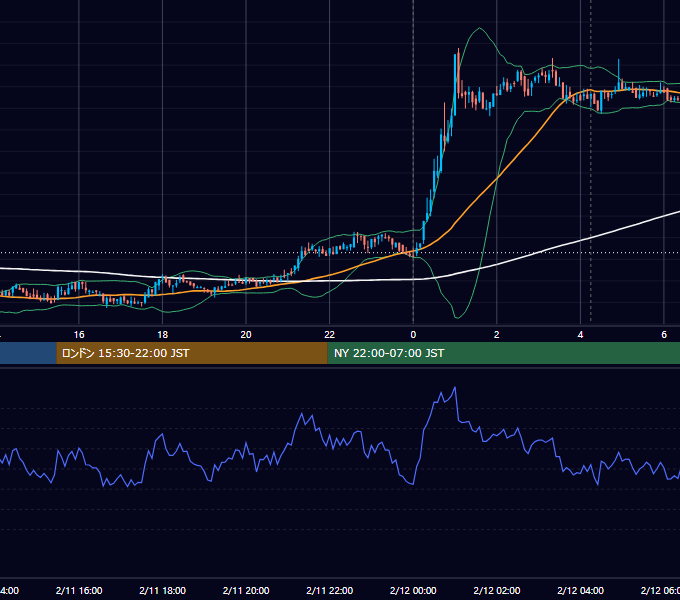The image size is (680, 600).
Task: Click the 2/11 20:00 time label
Action: pyautogui.click(x=246, y=590)
